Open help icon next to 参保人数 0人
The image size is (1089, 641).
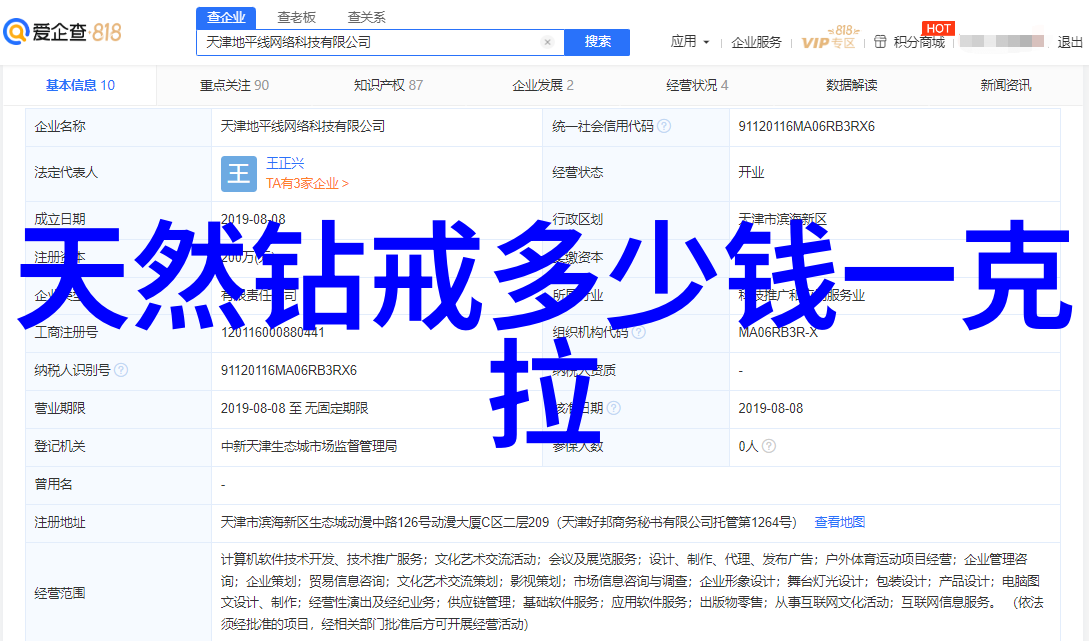pyautogui.click(x=769, y=446)
